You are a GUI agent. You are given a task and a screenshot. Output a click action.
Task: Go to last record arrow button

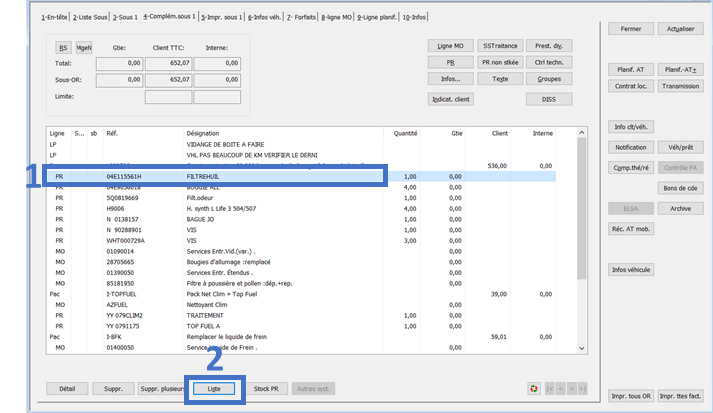tap(582, 389)
